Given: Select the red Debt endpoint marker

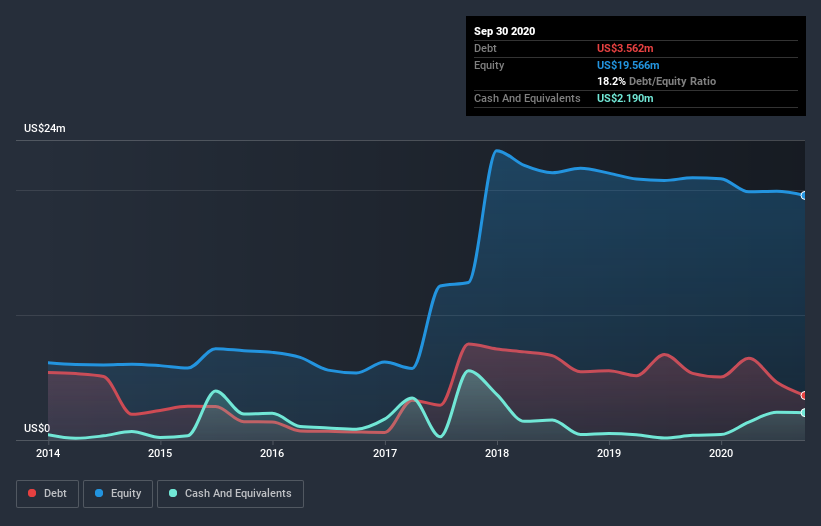Looking at the screenshot, I should coord(804,395).
